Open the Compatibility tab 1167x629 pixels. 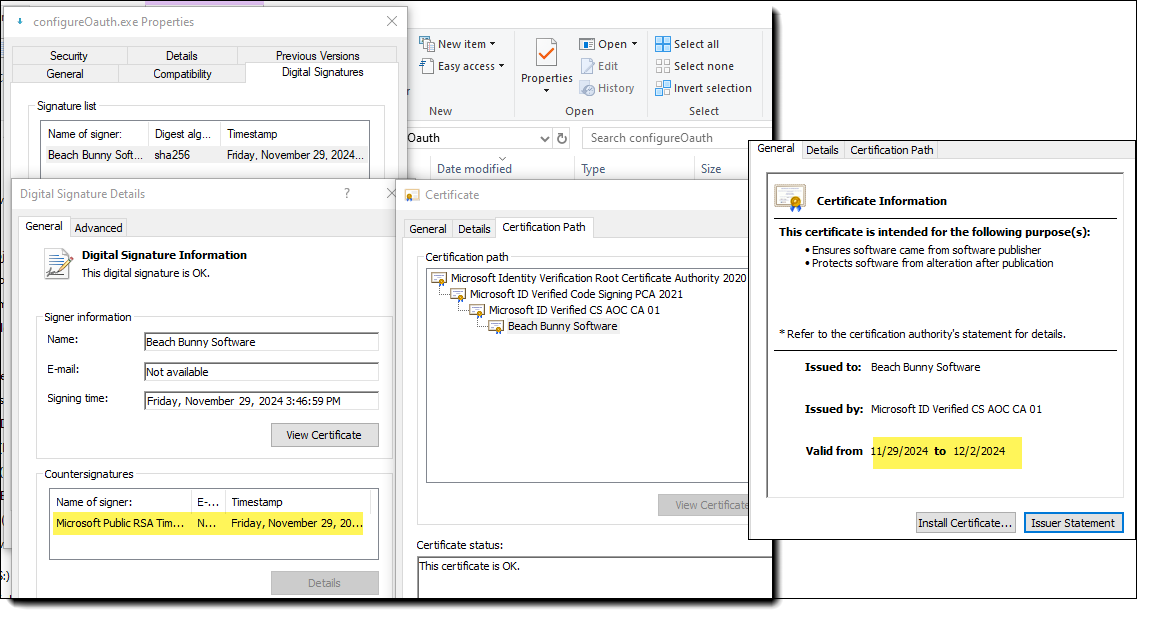click(182, 74)
